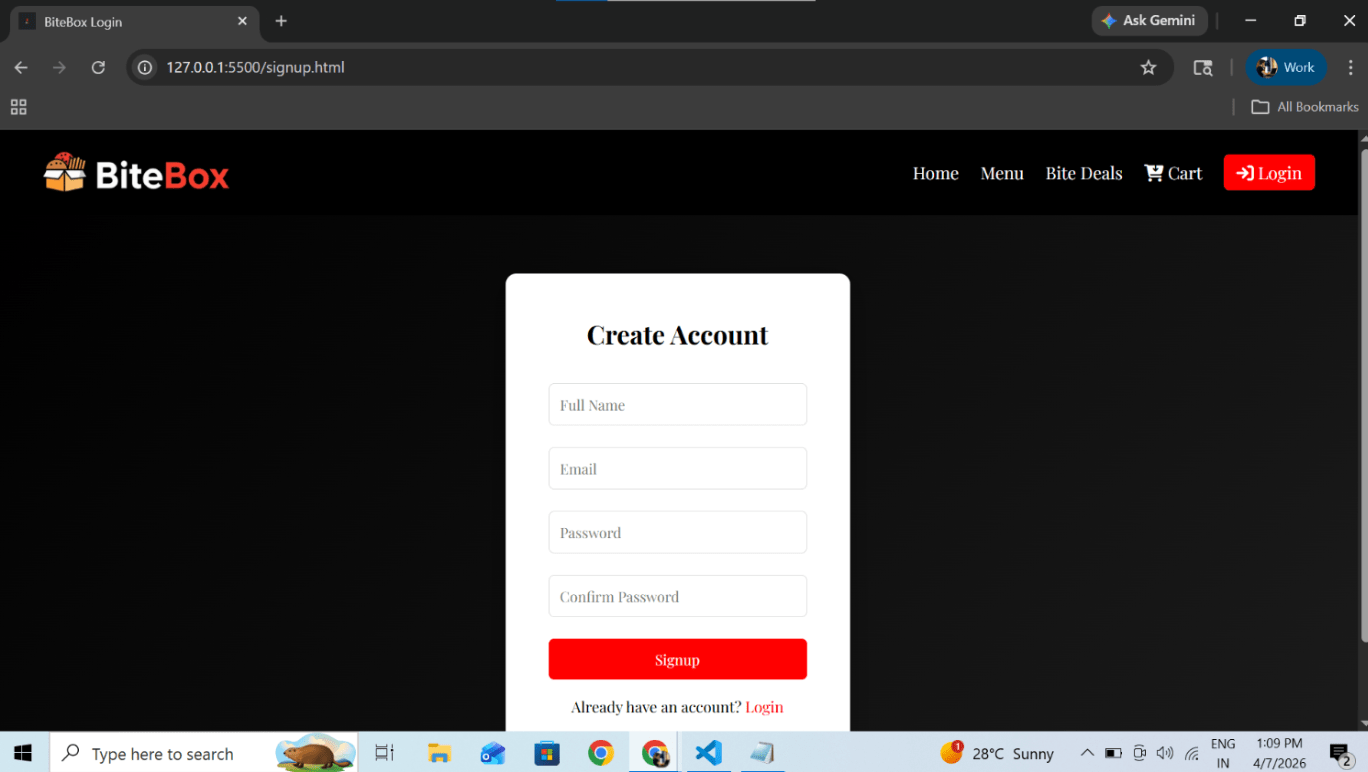This screenshot has width=1368, height=772.
Task: Follow the Login link below Signup
Action: tap(764, 707)
